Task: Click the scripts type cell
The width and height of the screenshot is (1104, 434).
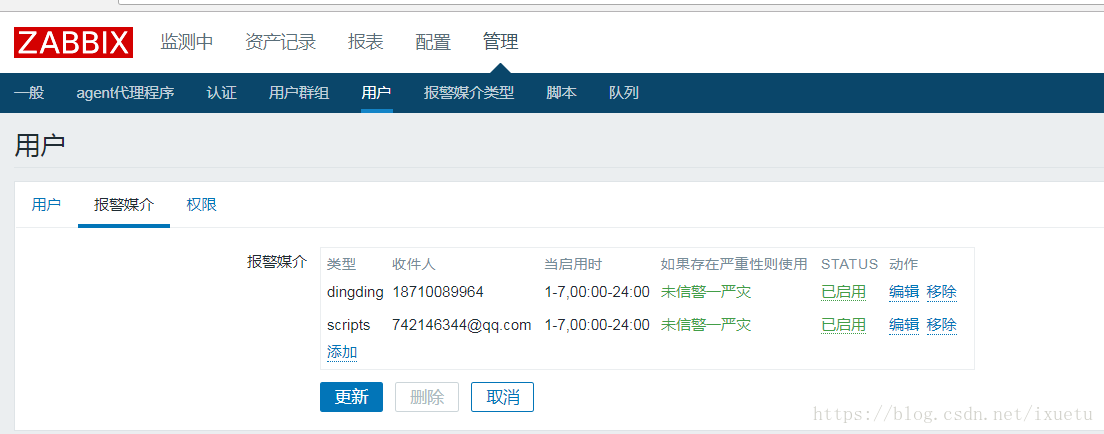Action: click(349, 325)
